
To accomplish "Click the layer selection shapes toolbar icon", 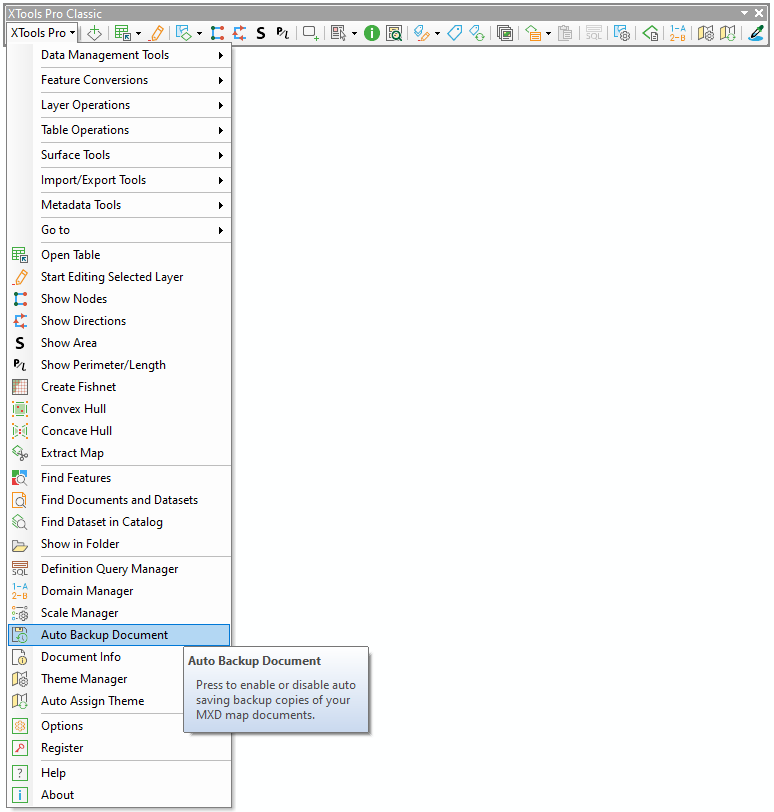I will click(183, 33).
